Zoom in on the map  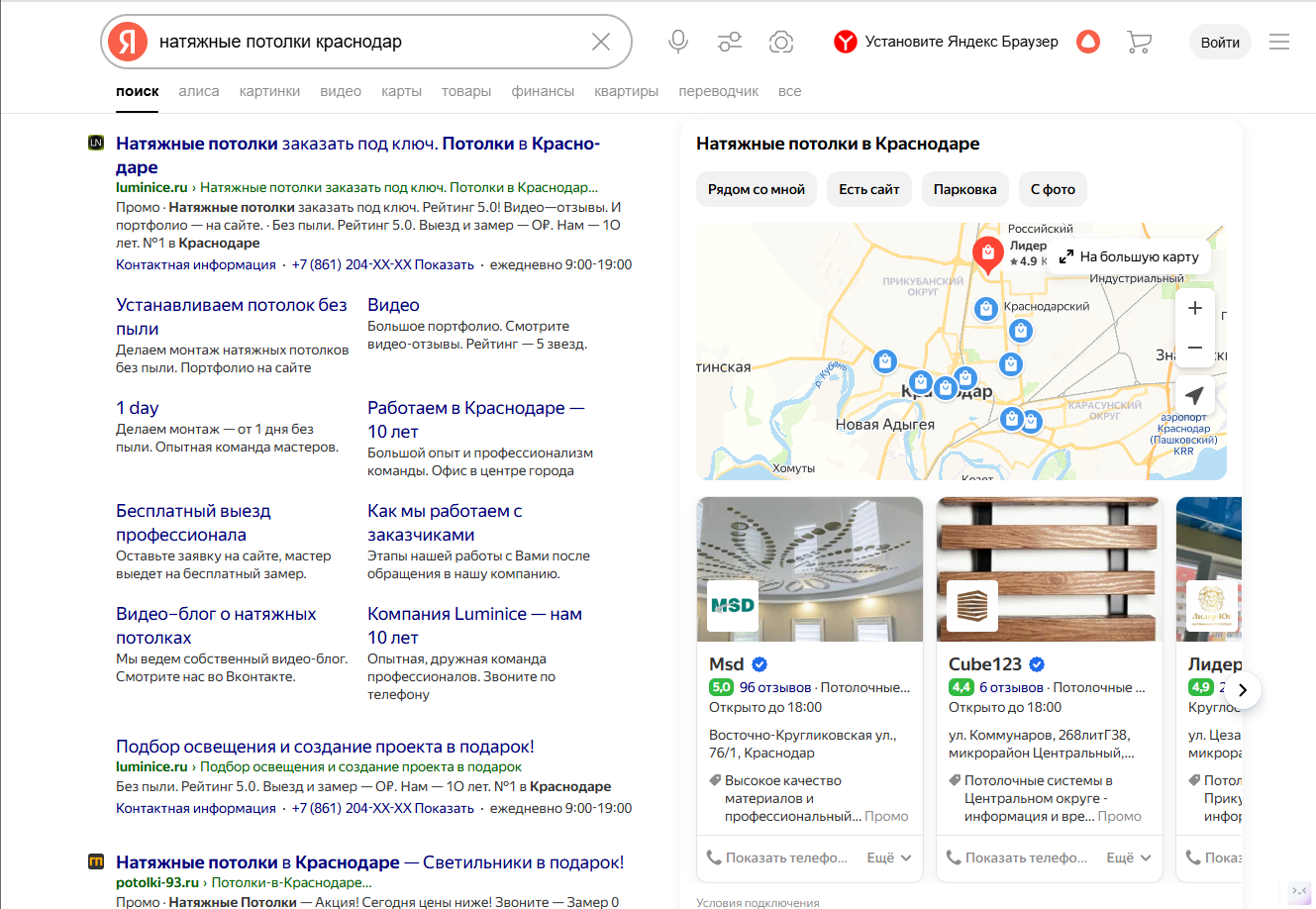tap(1195, 308)
